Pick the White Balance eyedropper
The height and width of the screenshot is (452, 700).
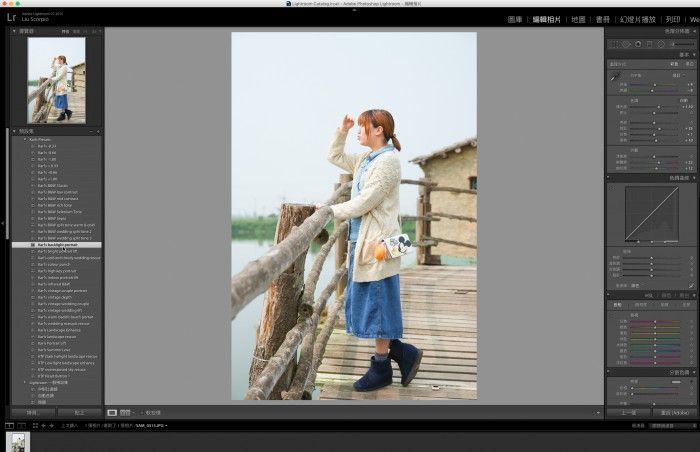pos(615,77)
